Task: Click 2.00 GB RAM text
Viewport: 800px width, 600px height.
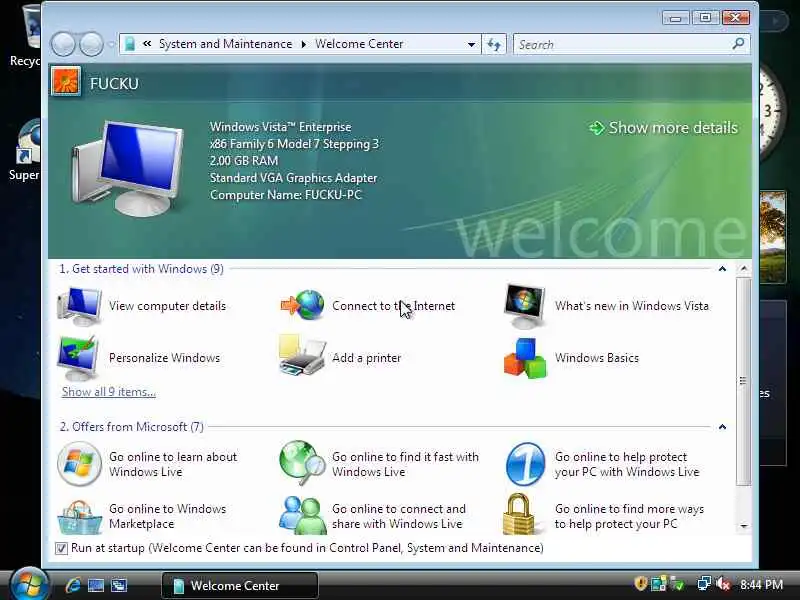Action: (244, 161)
